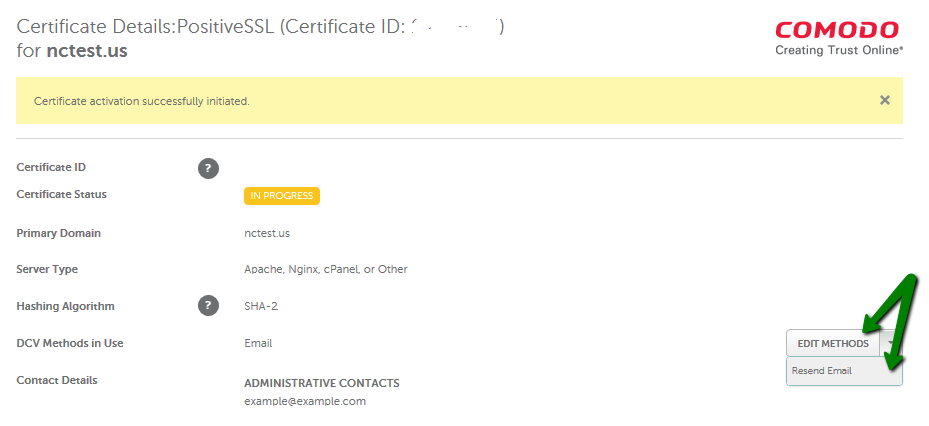This screenshot has width=929, height=426.
Task: Click the EDIT METHODS button
Action: pos(833,344)
